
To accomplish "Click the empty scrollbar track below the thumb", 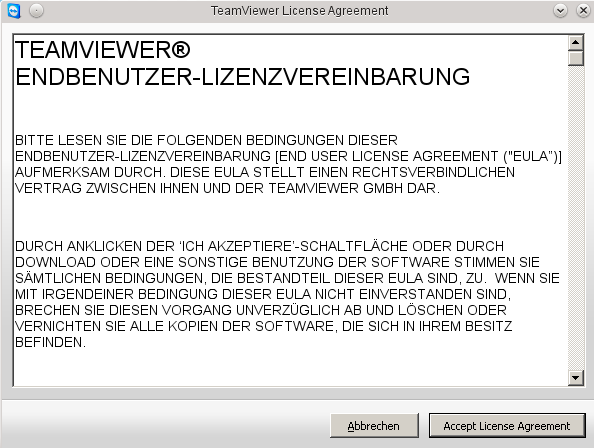I will (x=576, y=218).
